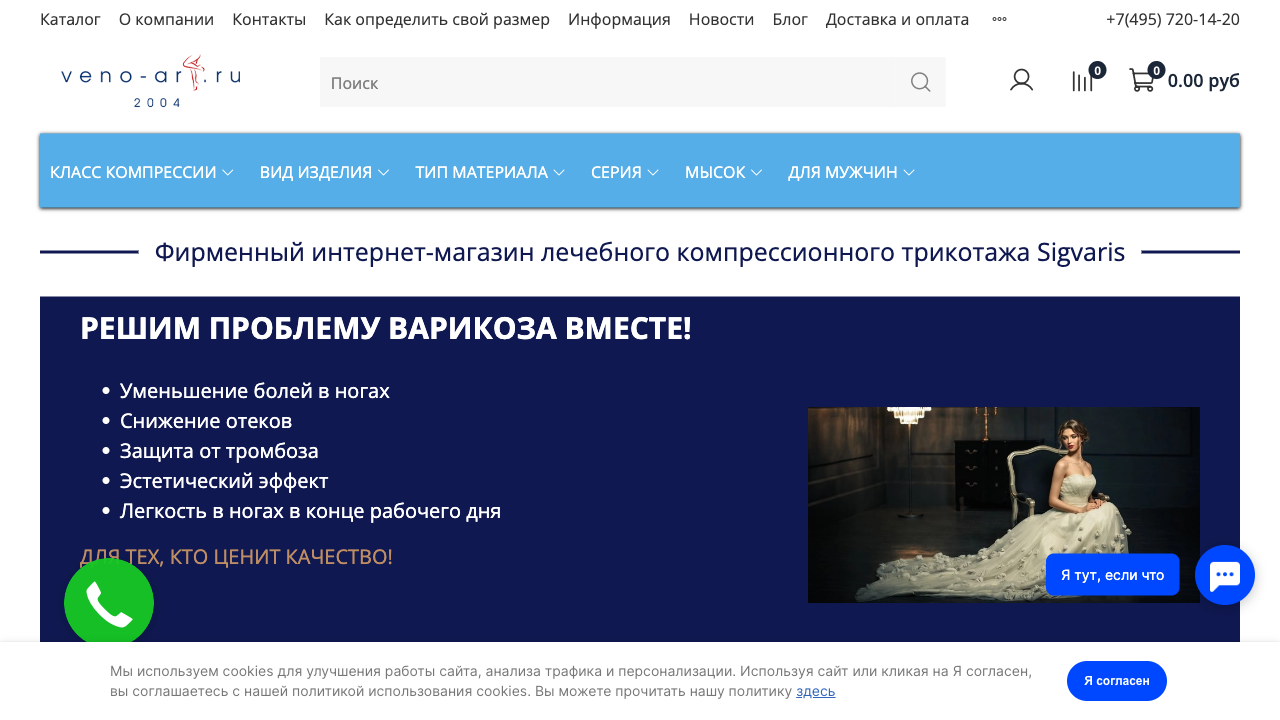Open the Каталог menu link
Viewport: 1280px width, 720px height.
70,19
